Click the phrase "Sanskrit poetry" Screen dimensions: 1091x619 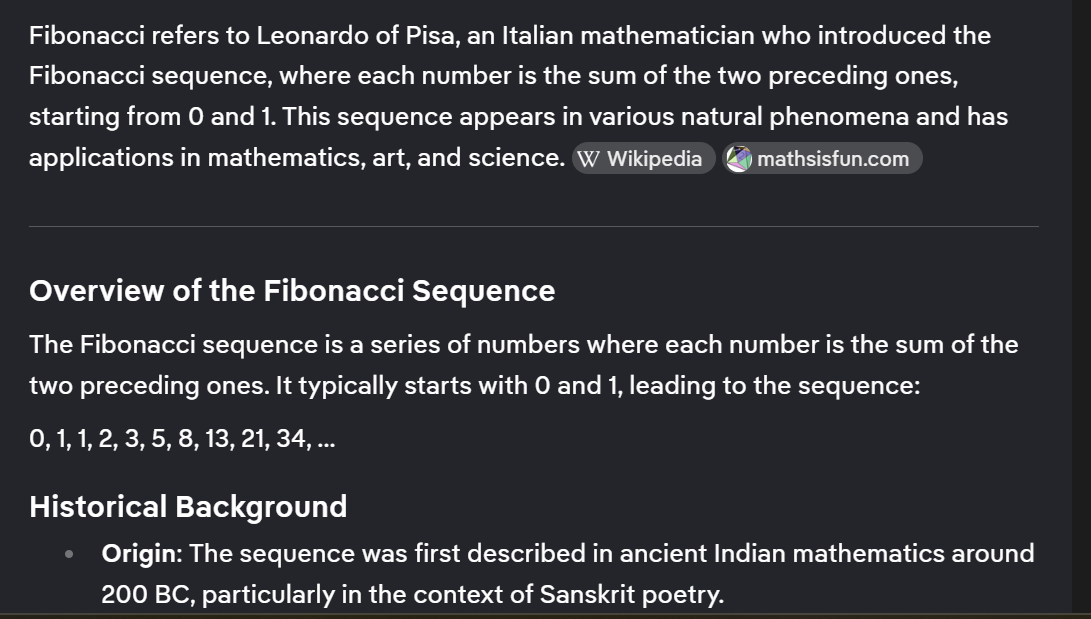(x=630, y=595)
